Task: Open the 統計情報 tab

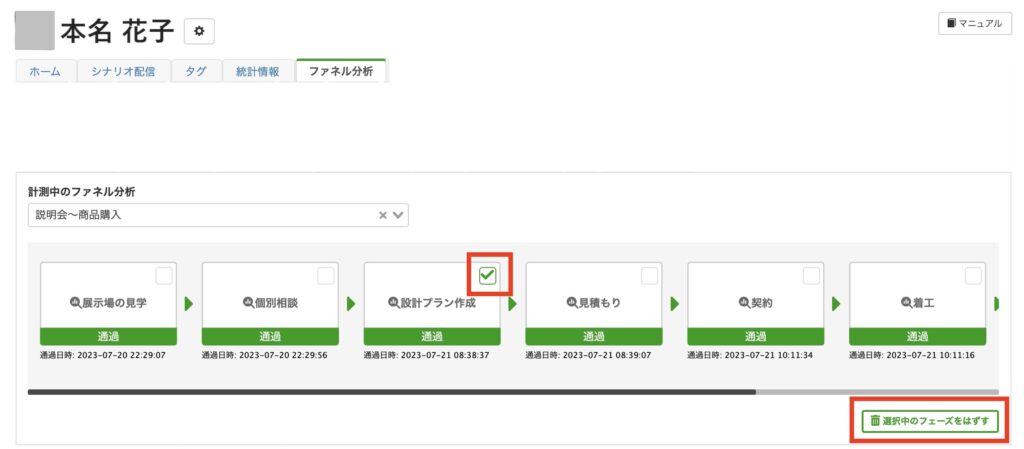Action: pyautogui.click(x=257, y=71)
